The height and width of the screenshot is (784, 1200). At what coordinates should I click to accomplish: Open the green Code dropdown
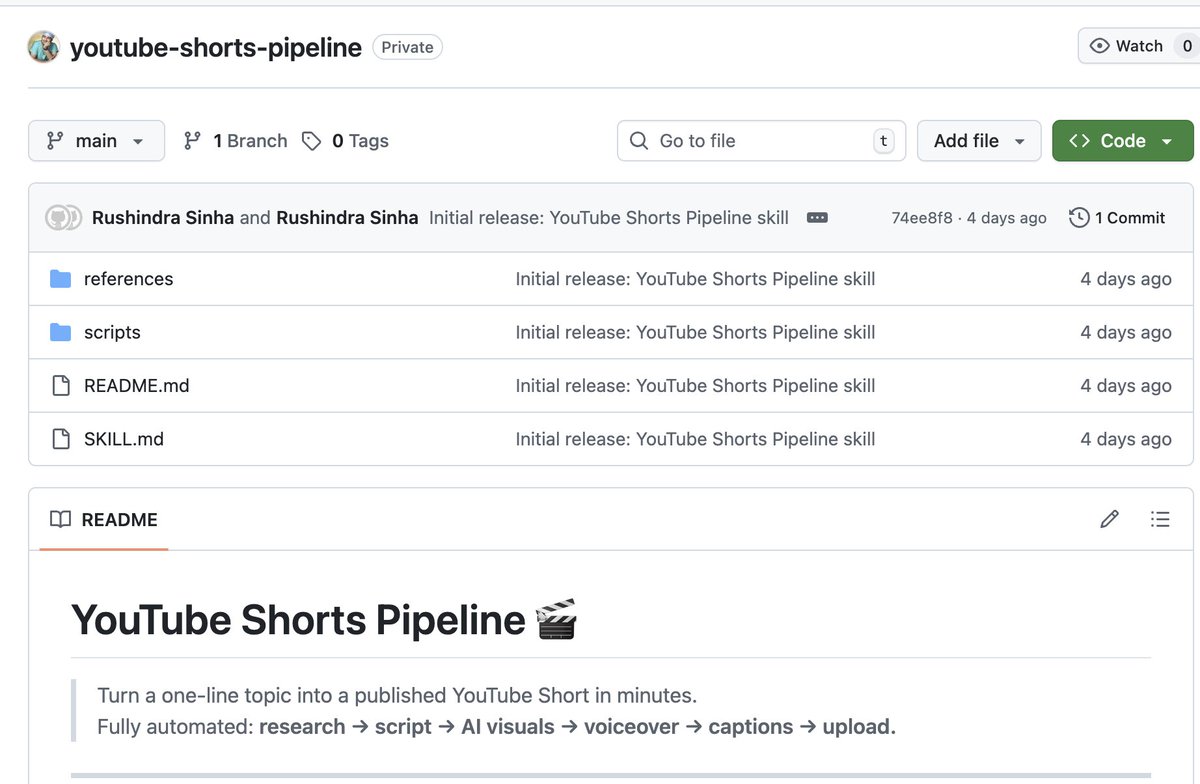coord(1122,141)
